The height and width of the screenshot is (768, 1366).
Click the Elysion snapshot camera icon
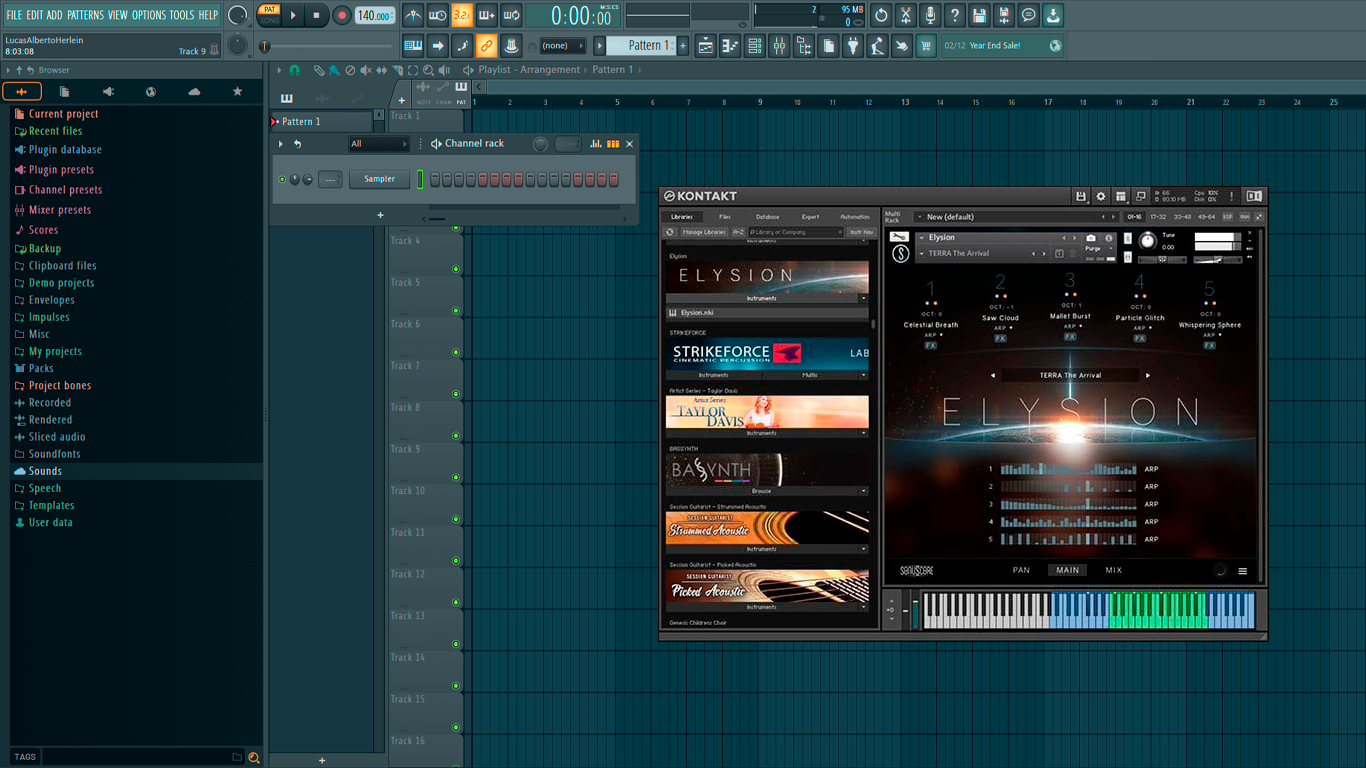tap(1091, 238)
